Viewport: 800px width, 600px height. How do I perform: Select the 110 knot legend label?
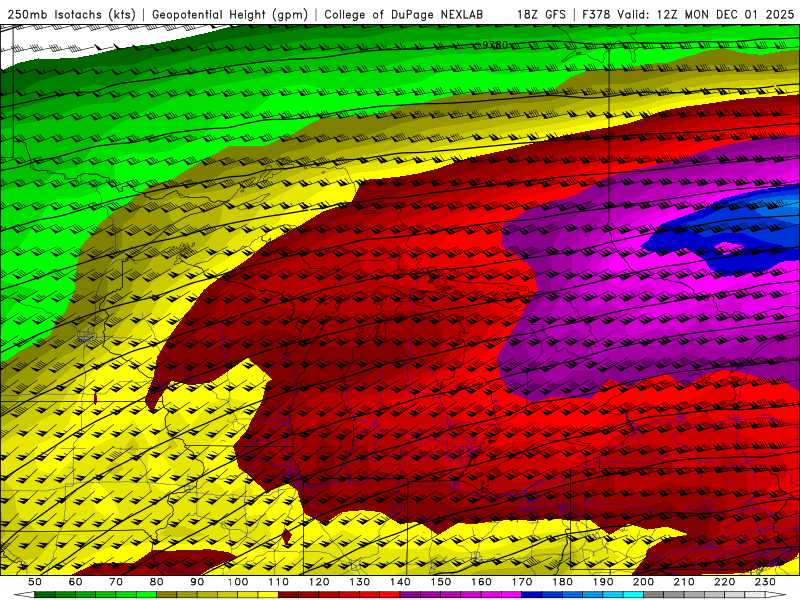coord(278,582)
